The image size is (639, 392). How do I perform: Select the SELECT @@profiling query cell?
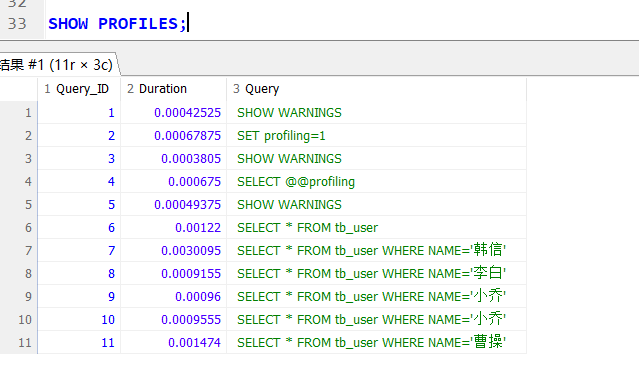pos(377,181)
